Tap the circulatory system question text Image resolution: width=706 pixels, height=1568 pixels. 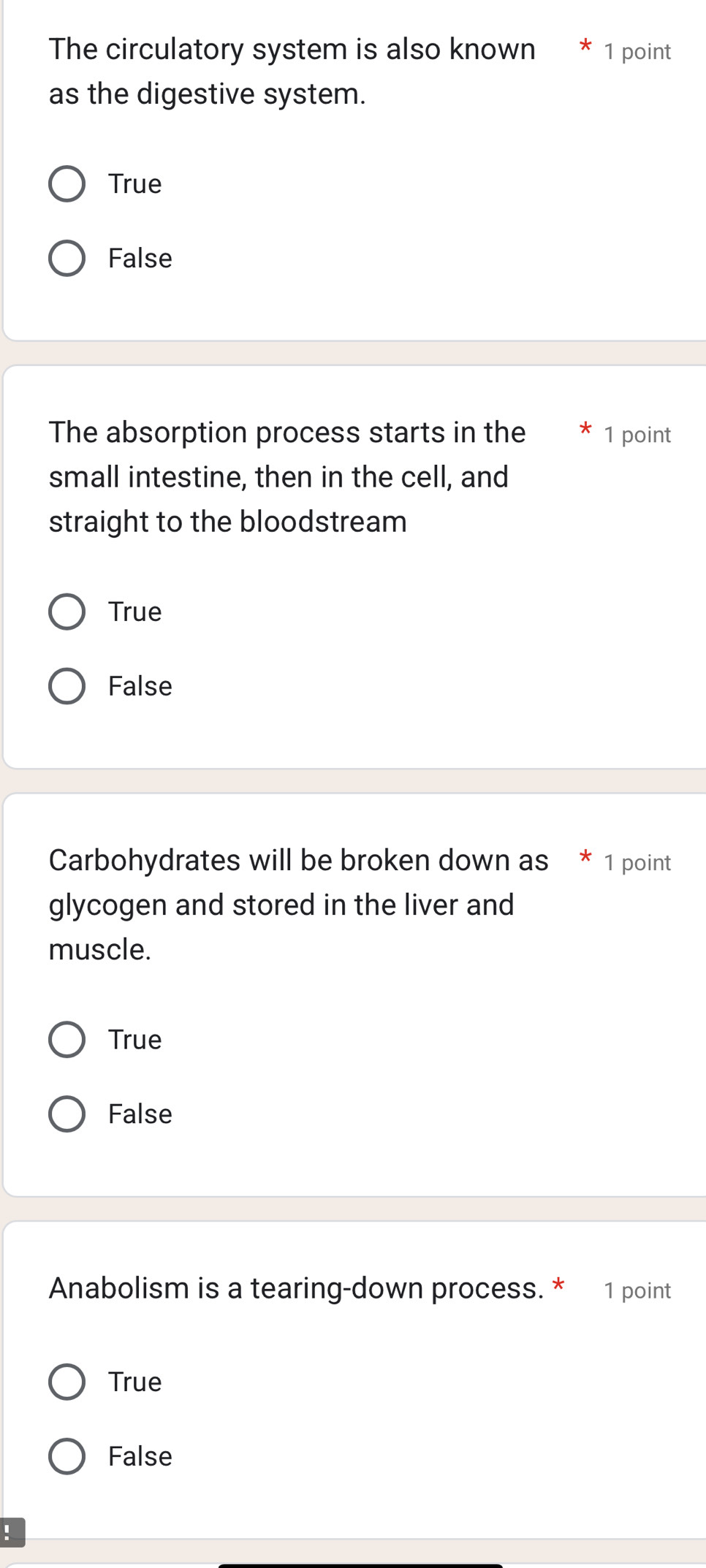[292, 72]
